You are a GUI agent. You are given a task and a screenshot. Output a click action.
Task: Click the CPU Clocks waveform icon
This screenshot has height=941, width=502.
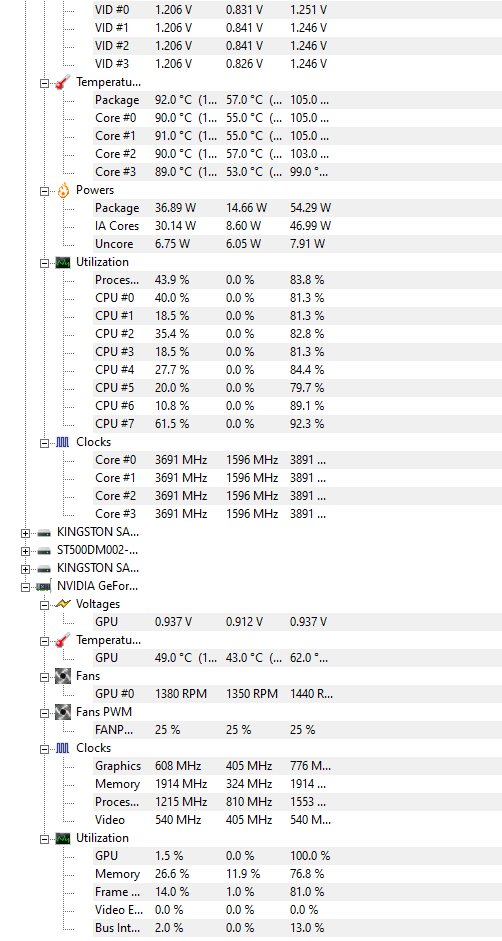[63, 442]
